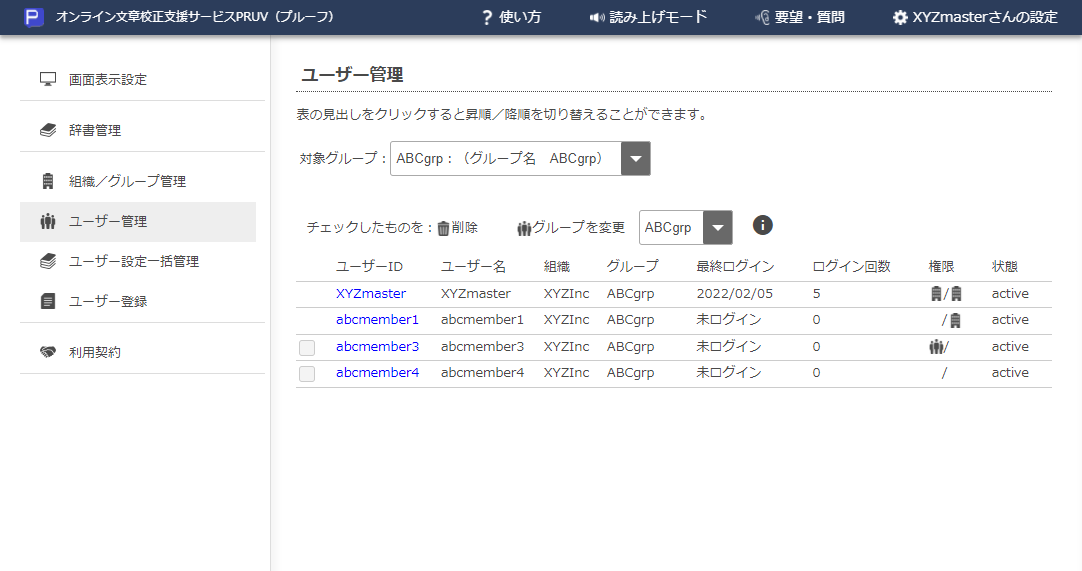The height and width of the screenshot is (571, 1082).
Task: Click the change group people icon
Action: point(524,228)
